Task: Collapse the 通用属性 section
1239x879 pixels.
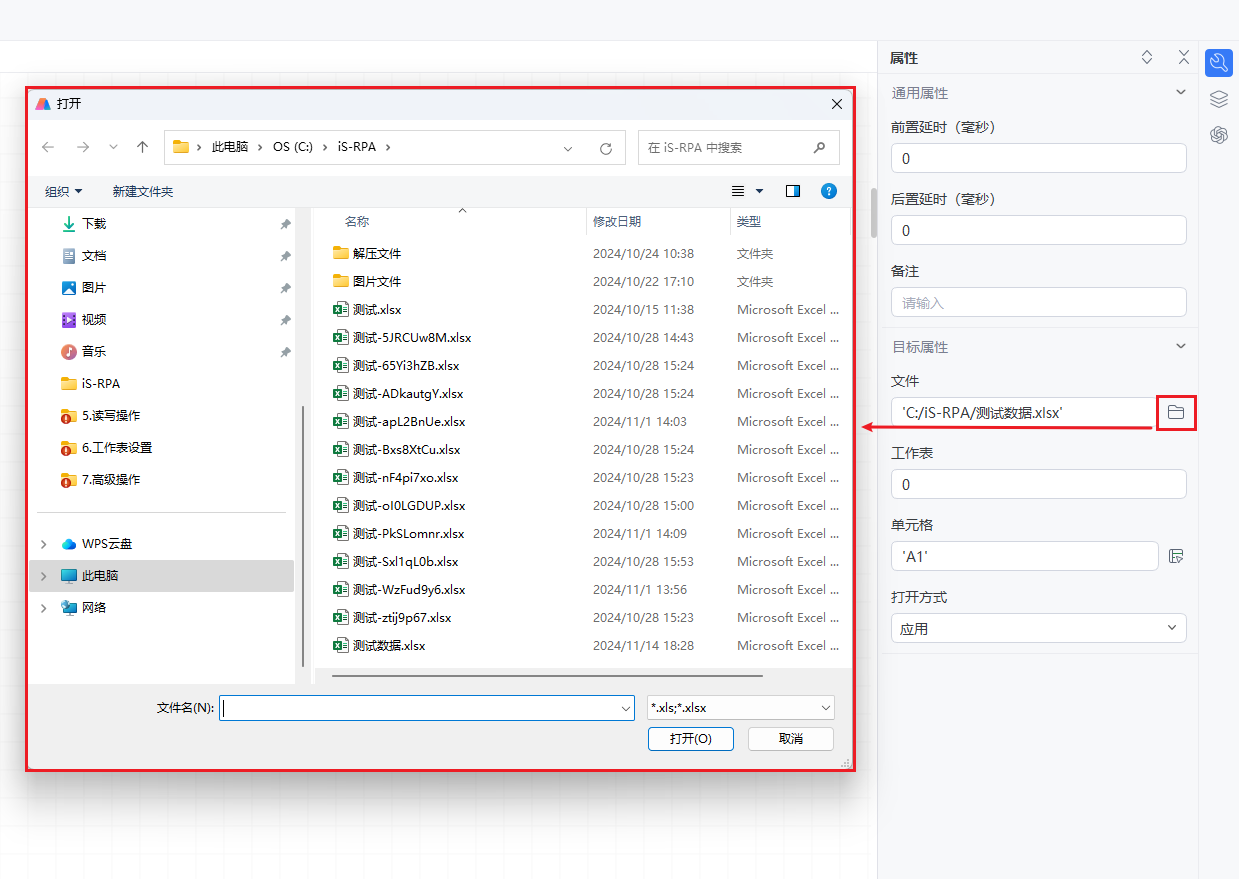Action: click(x=1181, y=92)
